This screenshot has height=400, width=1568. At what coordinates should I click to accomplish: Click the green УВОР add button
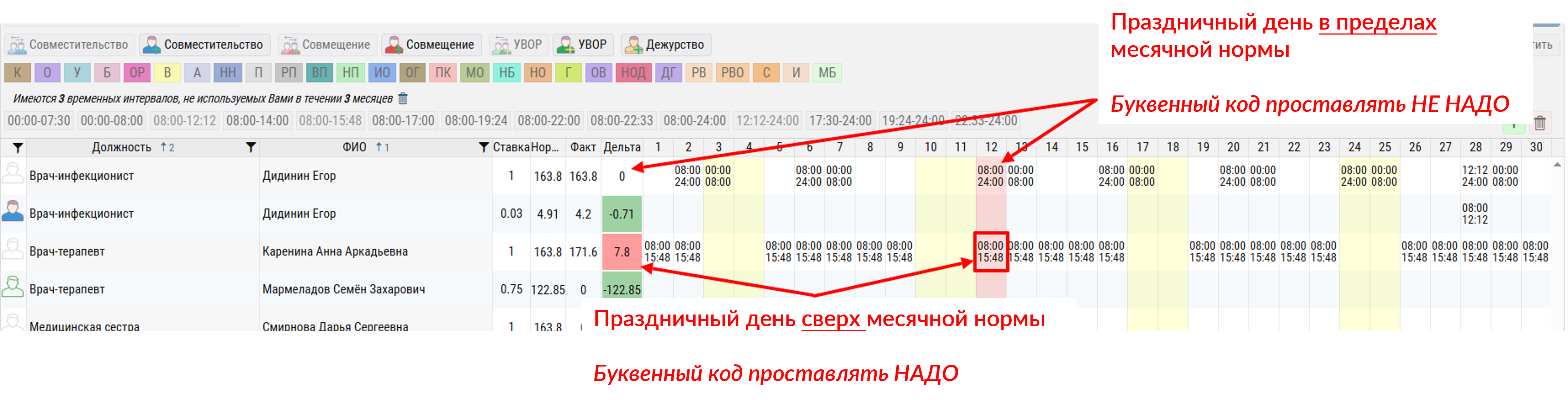click(x=583, y=45)
